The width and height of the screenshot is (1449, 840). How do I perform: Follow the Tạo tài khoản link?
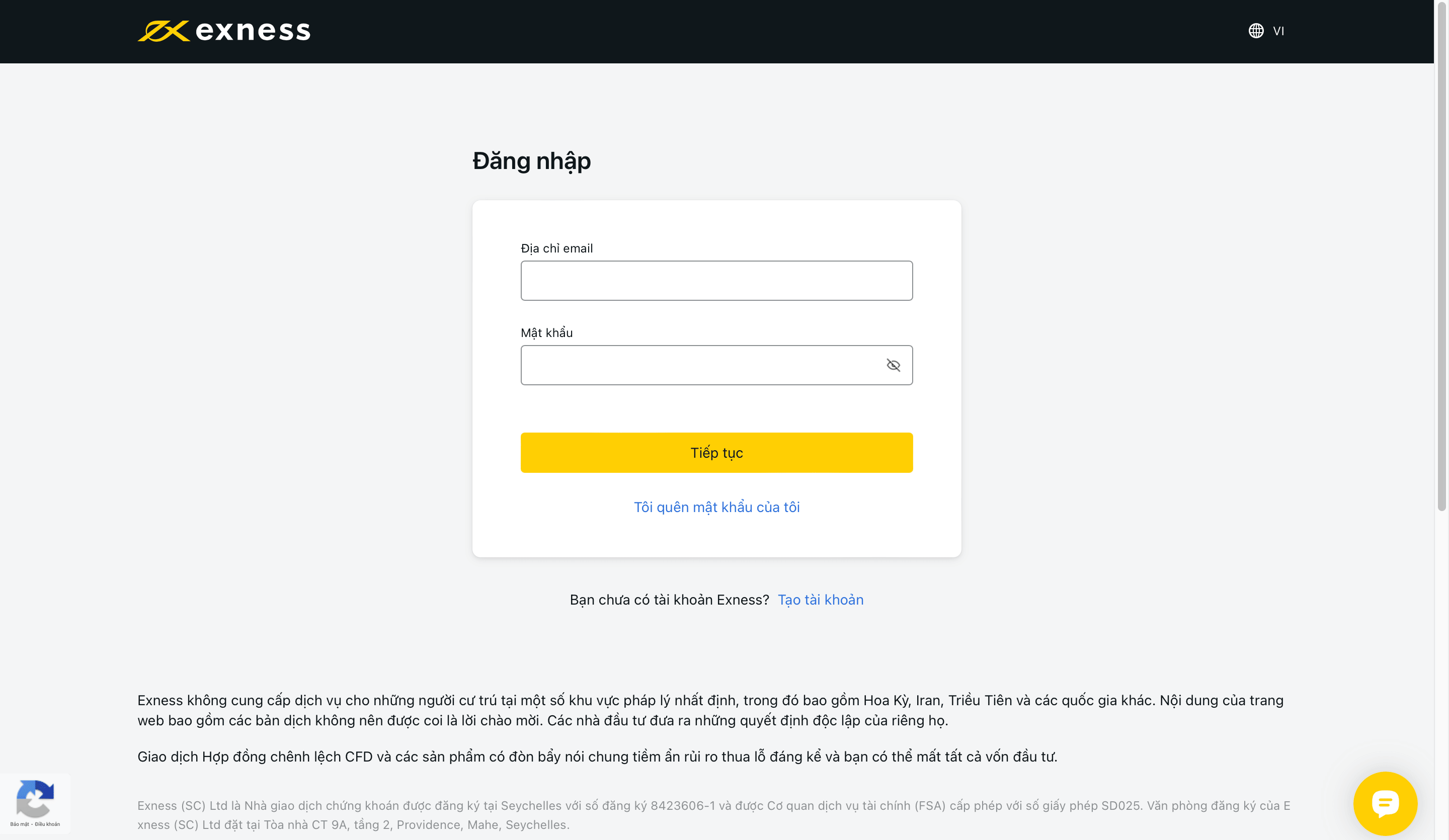[x=820, y=600]
